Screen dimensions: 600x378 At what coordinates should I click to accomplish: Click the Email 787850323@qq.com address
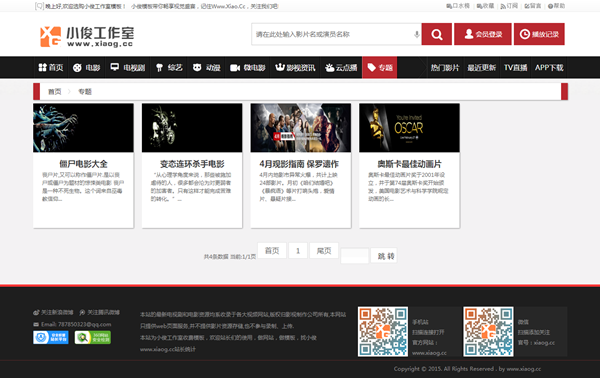tap(72, 324)
